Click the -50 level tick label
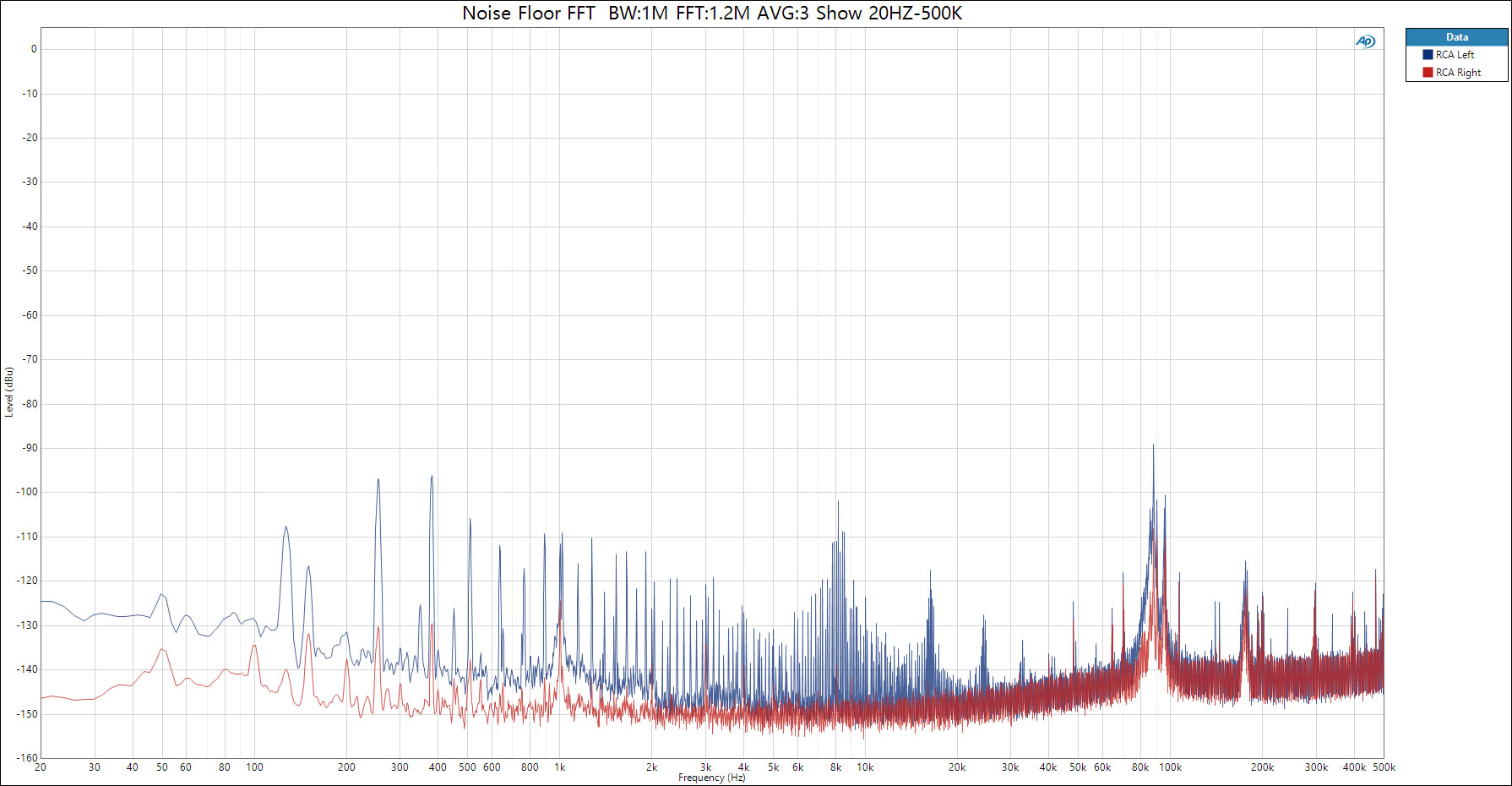The image size is (1512, 786). (30, 270)
